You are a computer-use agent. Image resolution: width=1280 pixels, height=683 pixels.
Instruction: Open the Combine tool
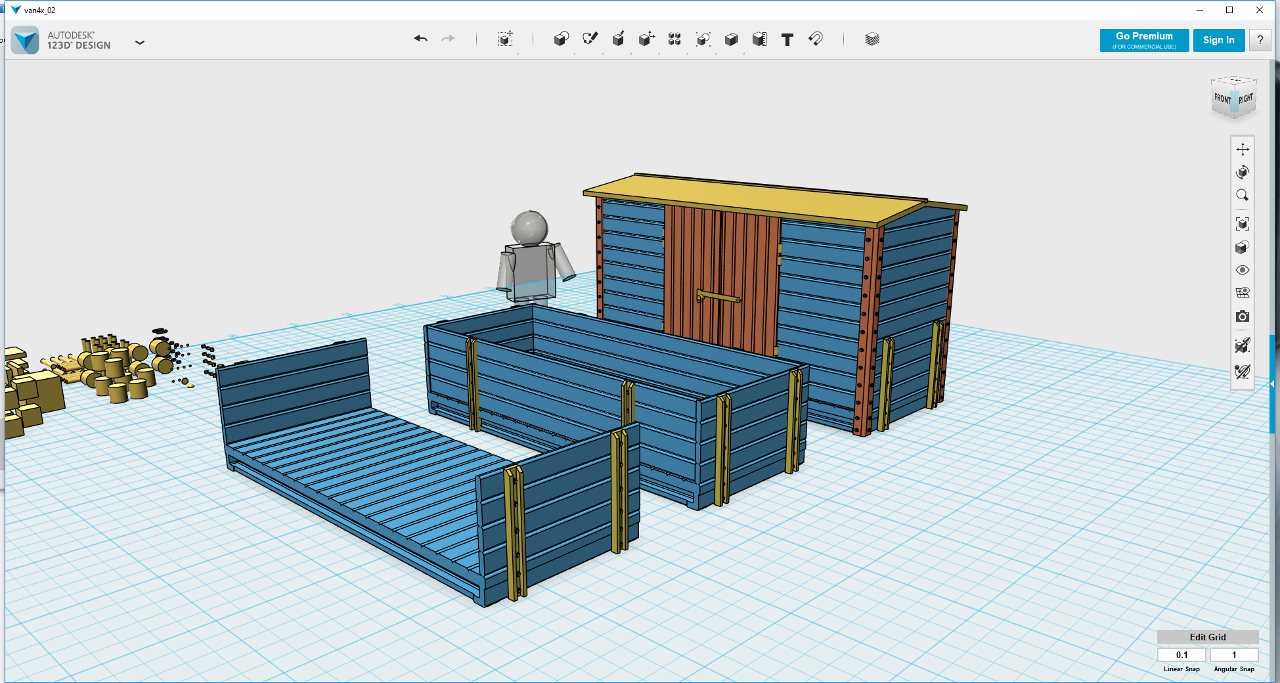(731, 39)
